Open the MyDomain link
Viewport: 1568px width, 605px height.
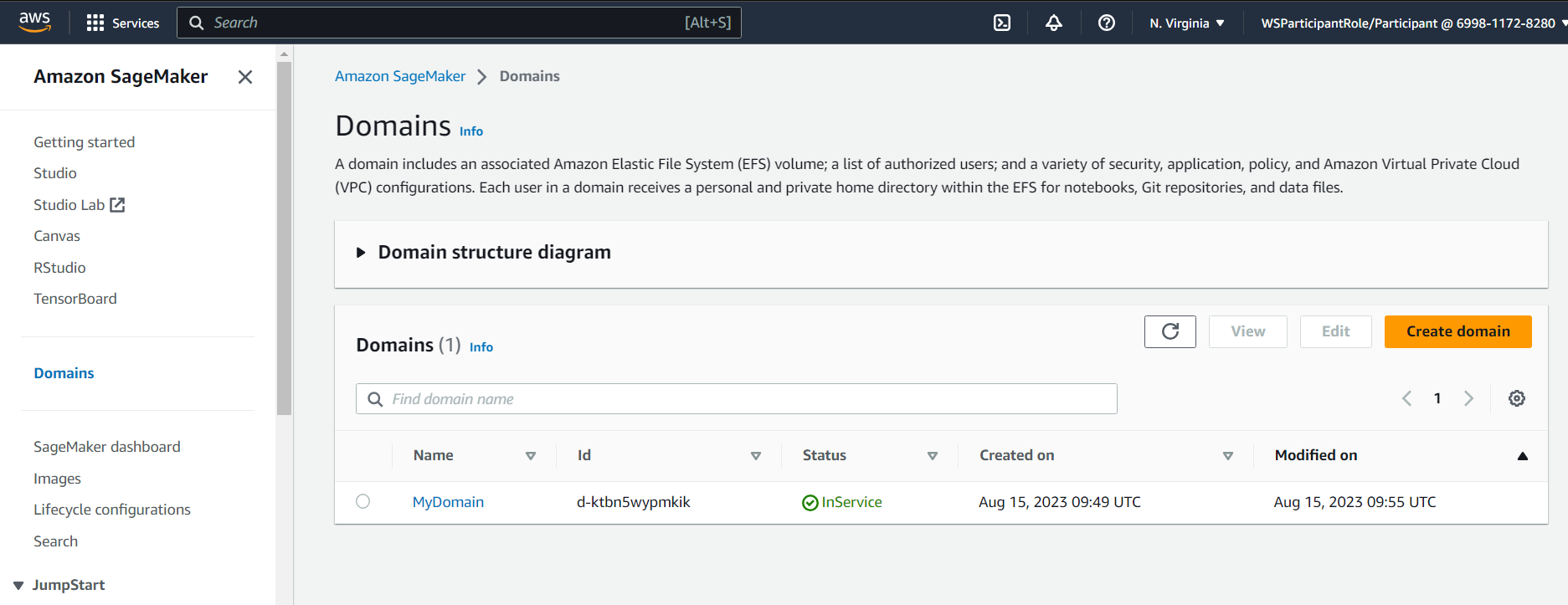[448, 502]
